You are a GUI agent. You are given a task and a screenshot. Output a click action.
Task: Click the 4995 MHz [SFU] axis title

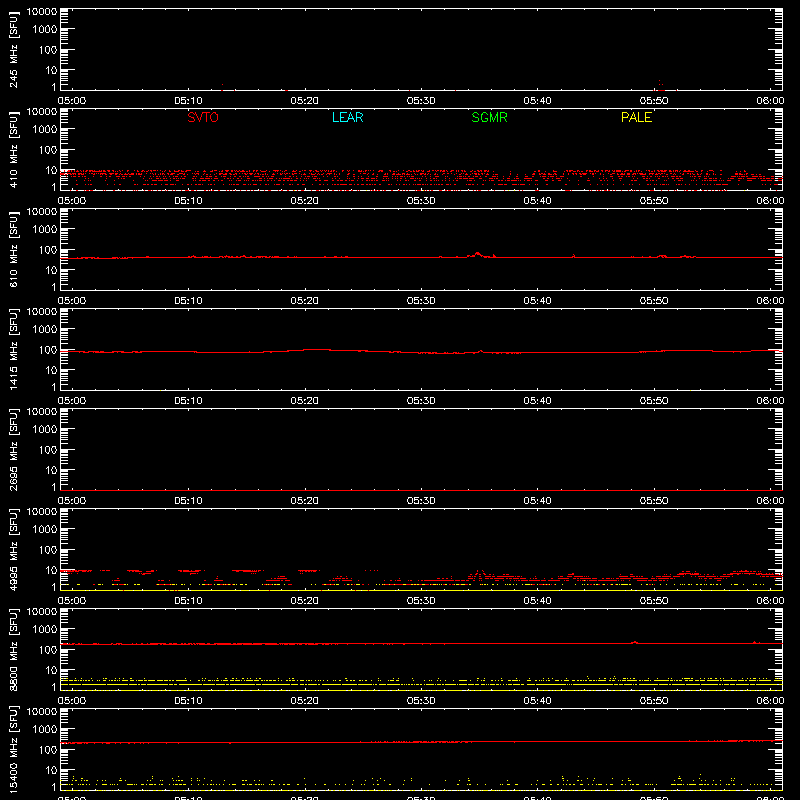tap(14, 549)
